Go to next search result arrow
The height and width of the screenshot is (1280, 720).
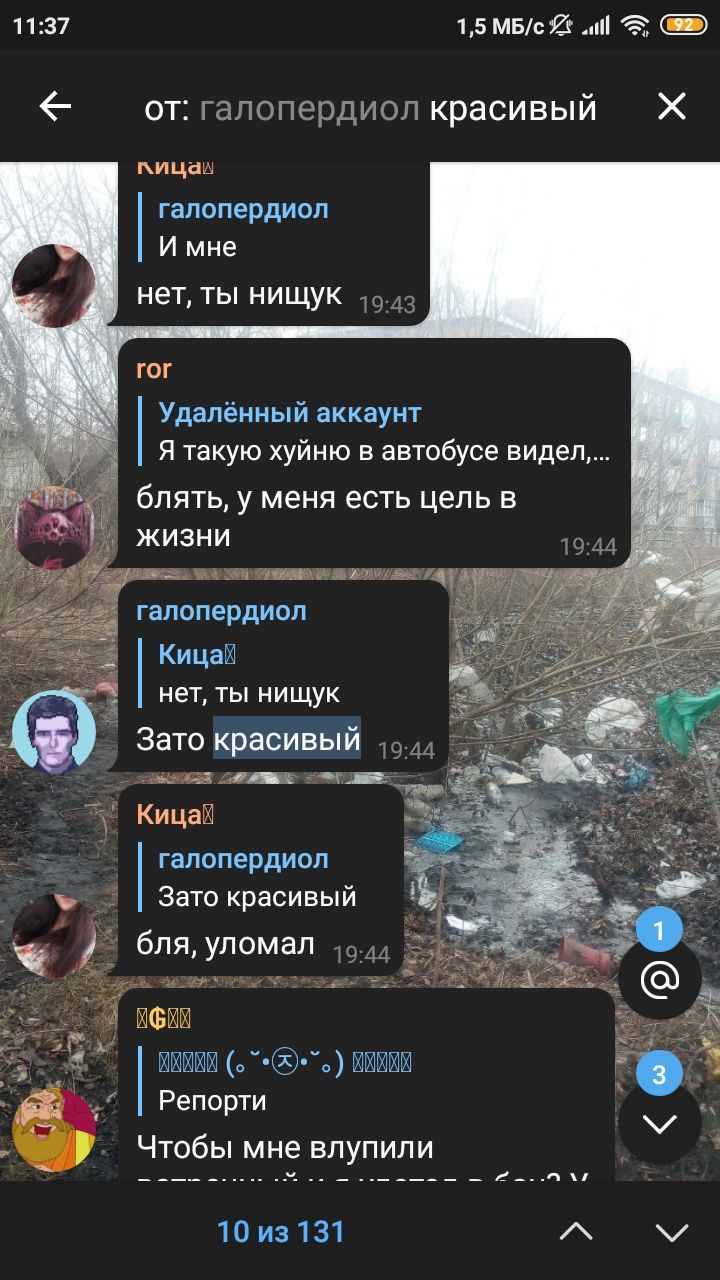[x=671, y=1231]
